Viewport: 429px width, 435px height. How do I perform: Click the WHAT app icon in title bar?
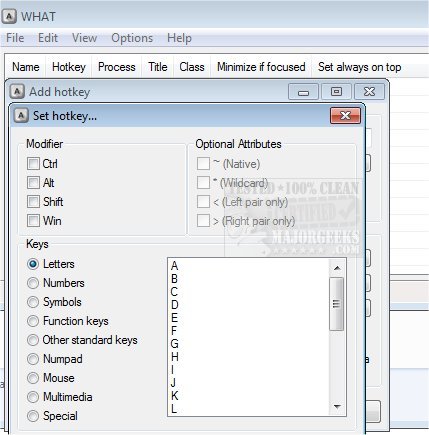[9, 16]
